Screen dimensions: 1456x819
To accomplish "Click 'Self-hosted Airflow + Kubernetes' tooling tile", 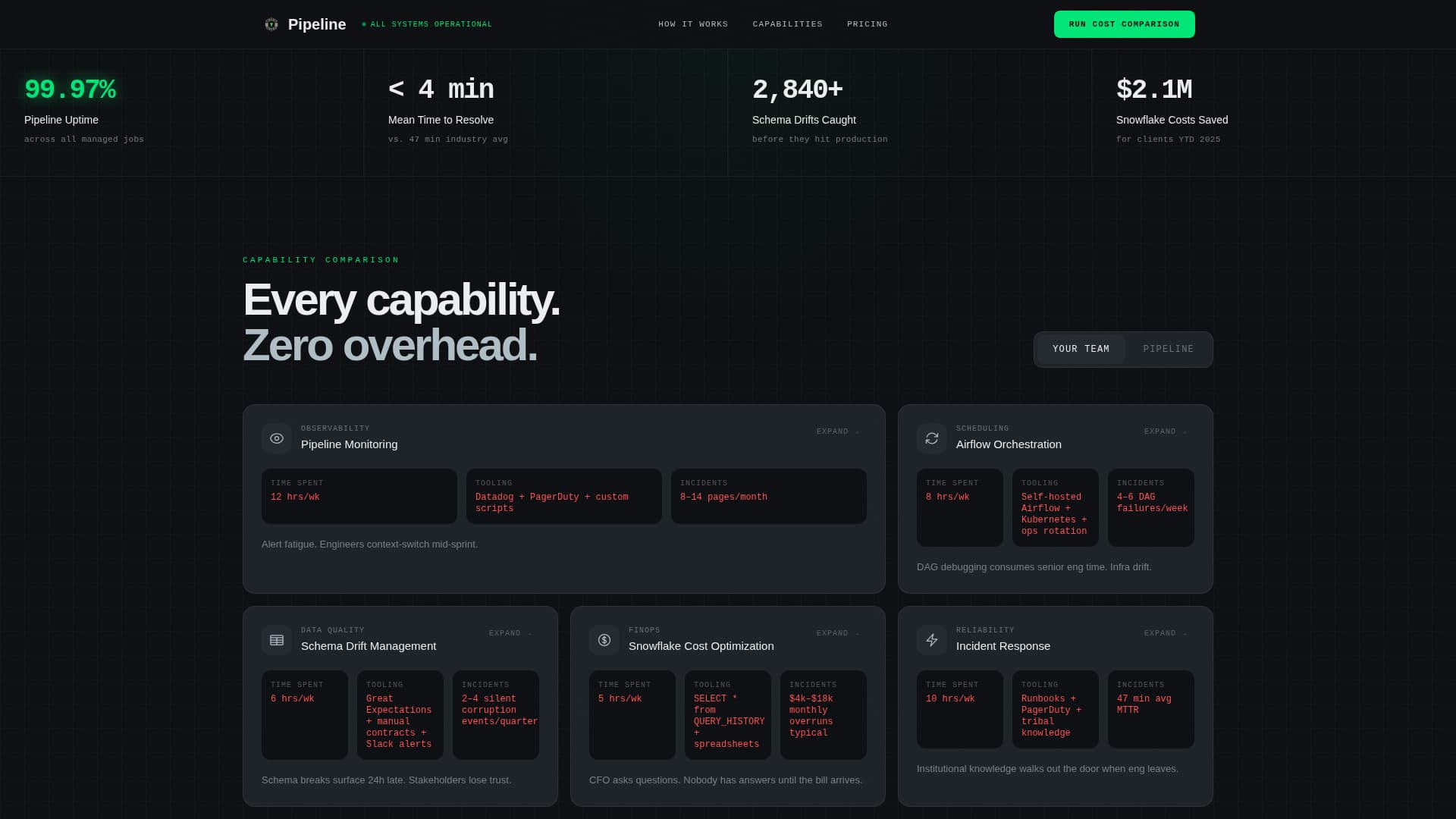I will (x=1056, y=507).
